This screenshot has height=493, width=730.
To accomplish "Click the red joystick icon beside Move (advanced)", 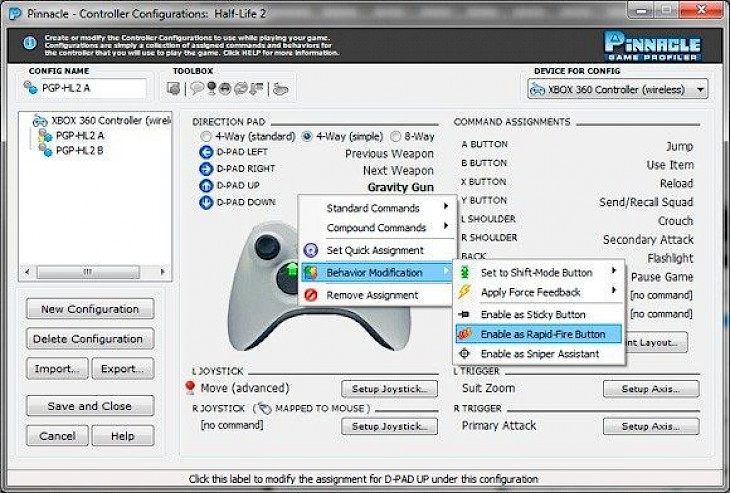I will [x=190, y=387].
